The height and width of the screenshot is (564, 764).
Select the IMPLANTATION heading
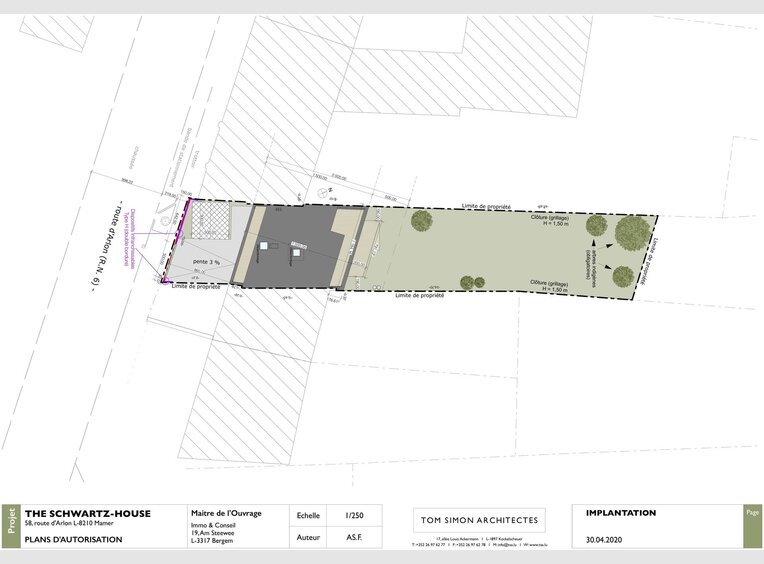(x=620, y=513)
